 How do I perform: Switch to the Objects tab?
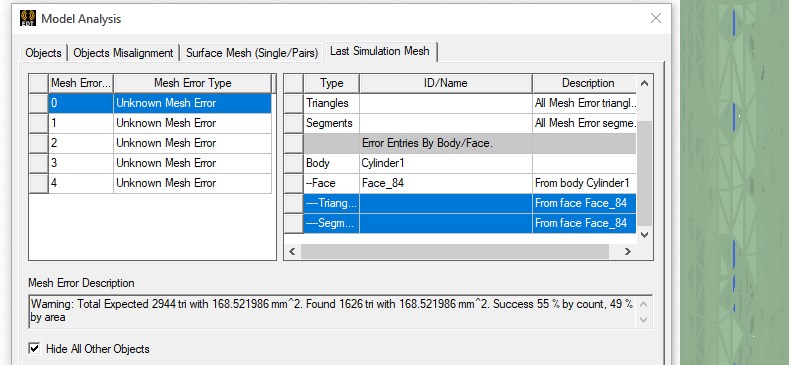click(43, 53)
